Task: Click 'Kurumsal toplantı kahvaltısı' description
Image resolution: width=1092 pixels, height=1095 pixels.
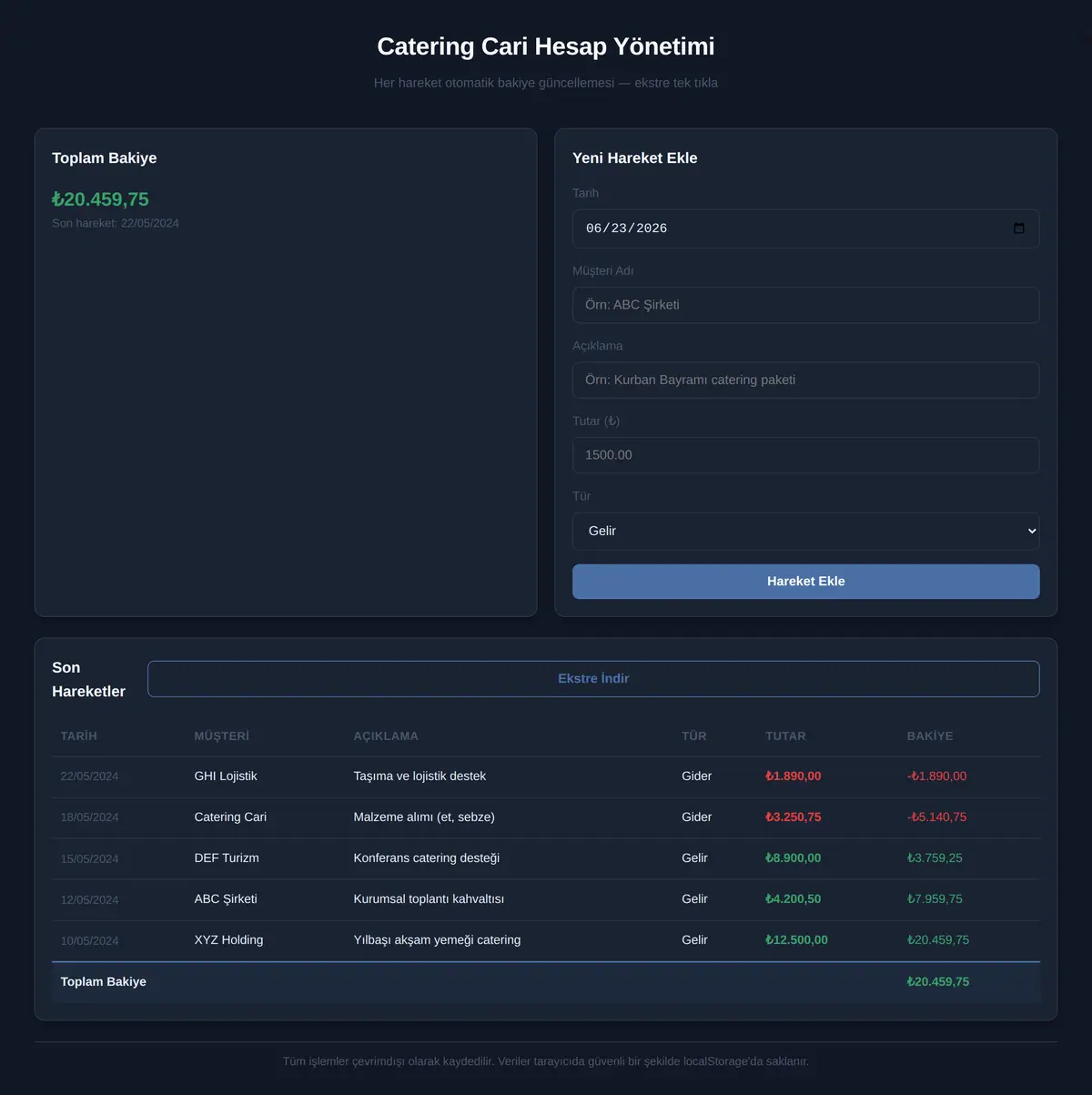Action: (x=429, y=899)
